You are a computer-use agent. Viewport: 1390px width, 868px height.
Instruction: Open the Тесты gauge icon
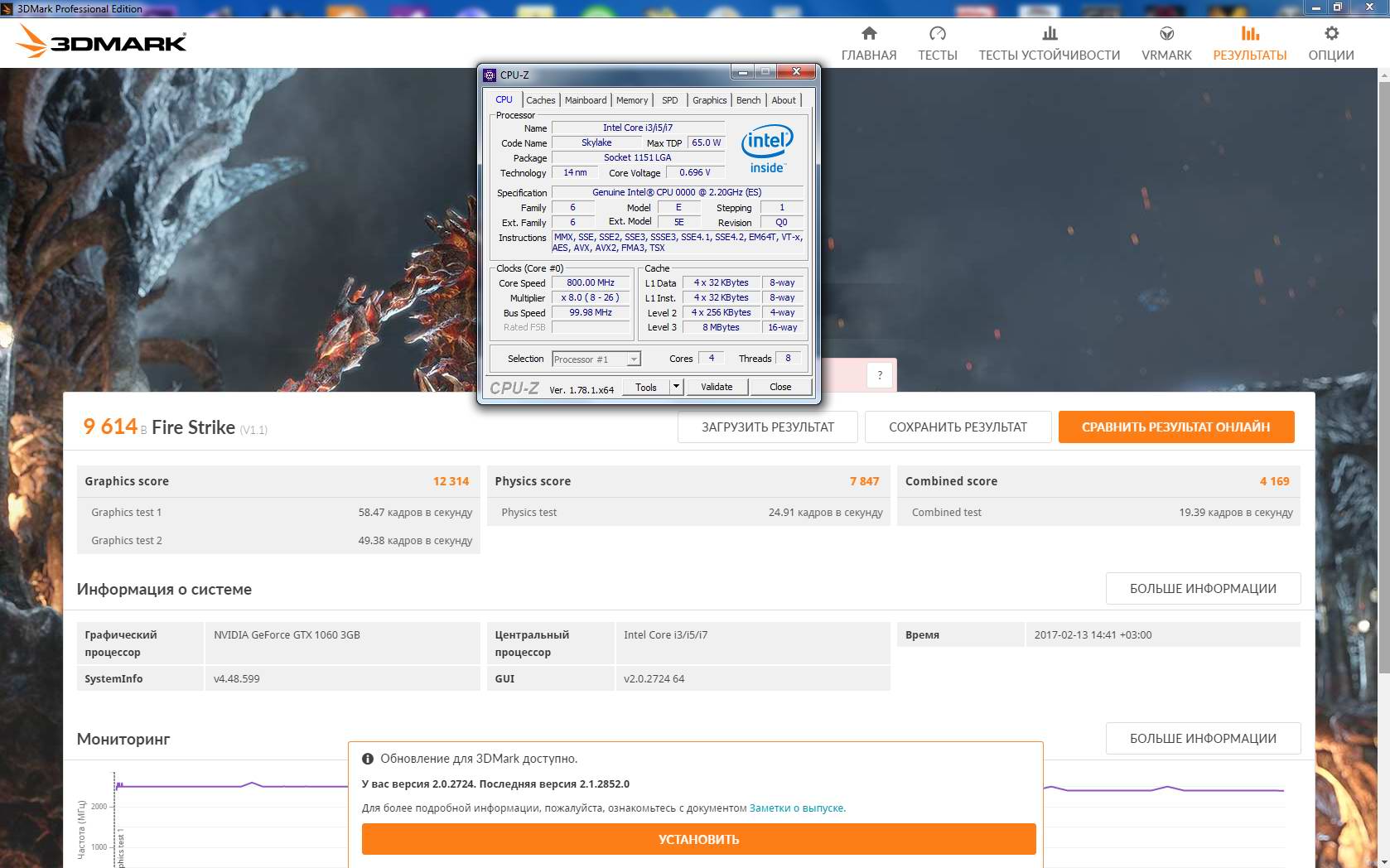pos(938,33)
